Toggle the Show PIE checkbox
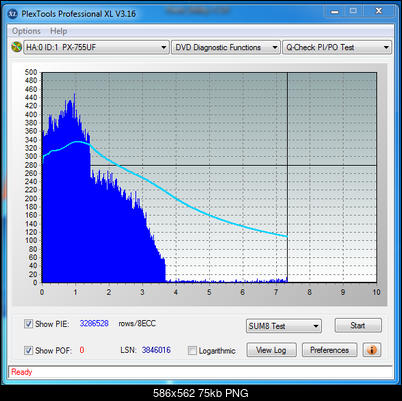The width and height of the screenshot is (402, 401). click(x=28, y=324)
